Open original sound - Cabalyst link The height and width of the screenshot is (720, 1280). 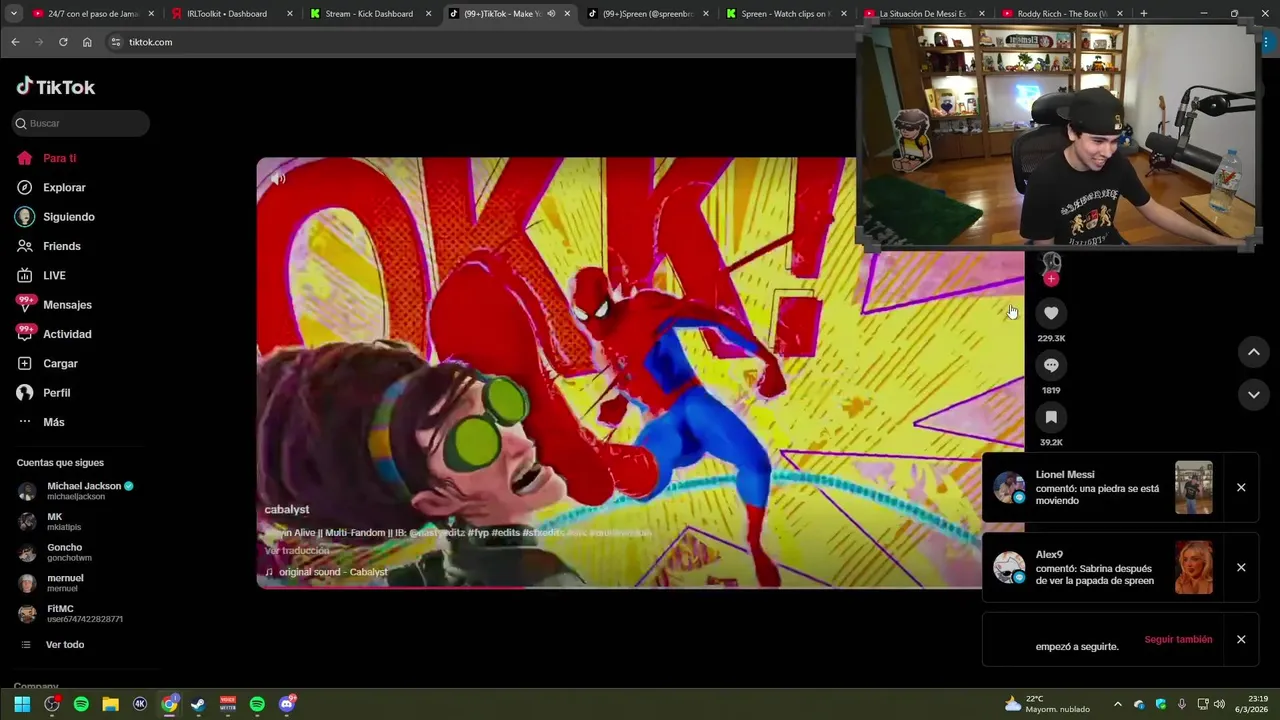pyautogui.click(x=326, y=572)
